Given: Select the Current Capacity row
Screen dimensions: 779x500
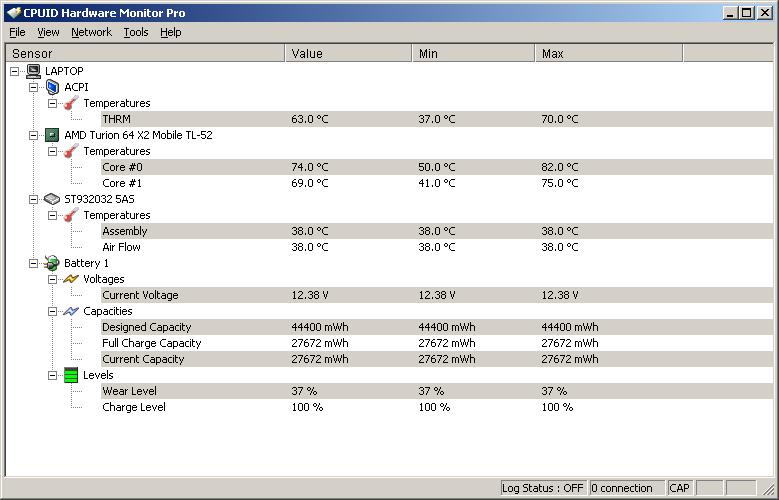Looking at the screenshot, I should pyautogui.click(x=437, y=359).
